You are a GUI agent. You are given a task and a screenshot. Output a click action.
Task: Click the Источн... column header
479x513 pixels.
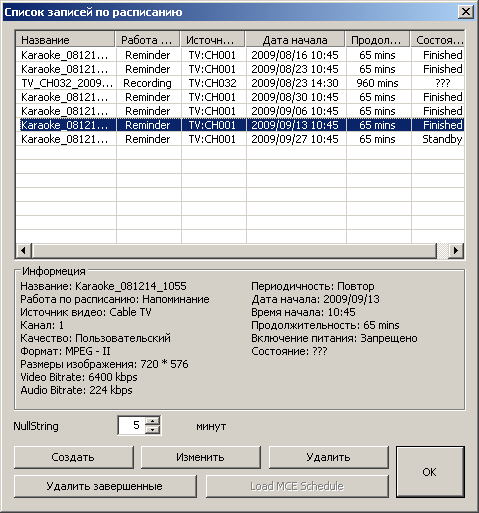pos(213,40)
